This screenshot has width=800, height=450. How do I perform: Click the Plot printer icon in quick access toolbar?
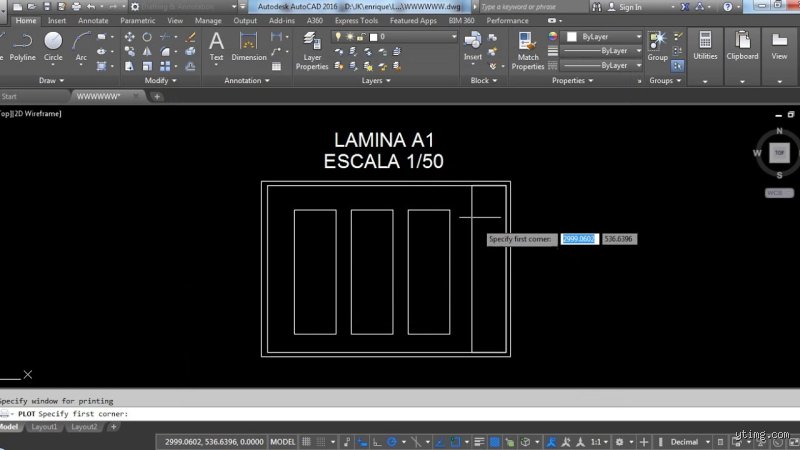tap(76, 7)
